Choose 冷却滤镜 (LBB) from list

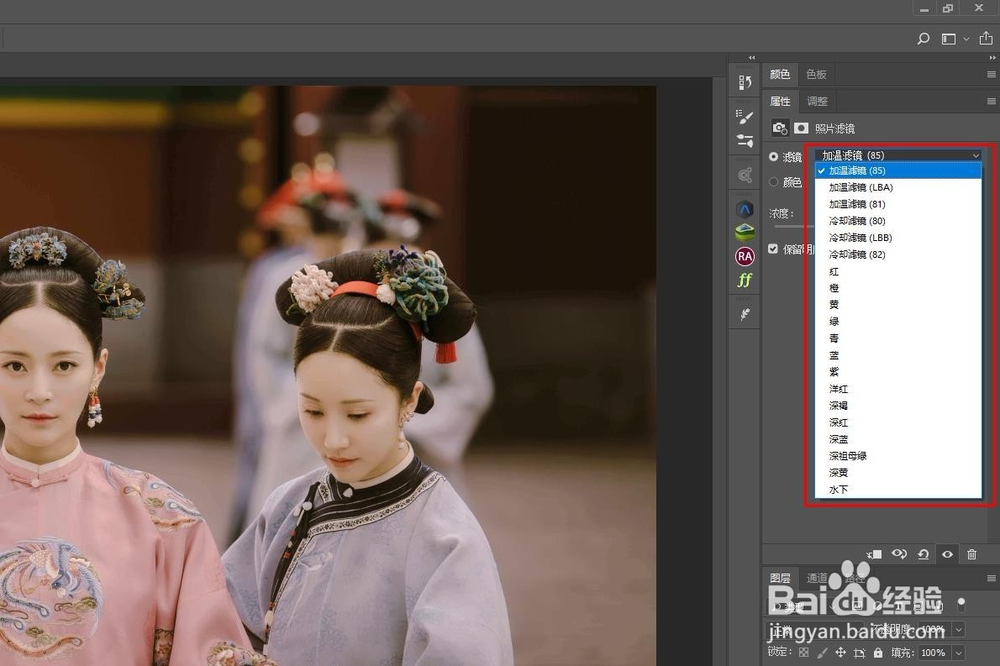(x=898, y=237)
